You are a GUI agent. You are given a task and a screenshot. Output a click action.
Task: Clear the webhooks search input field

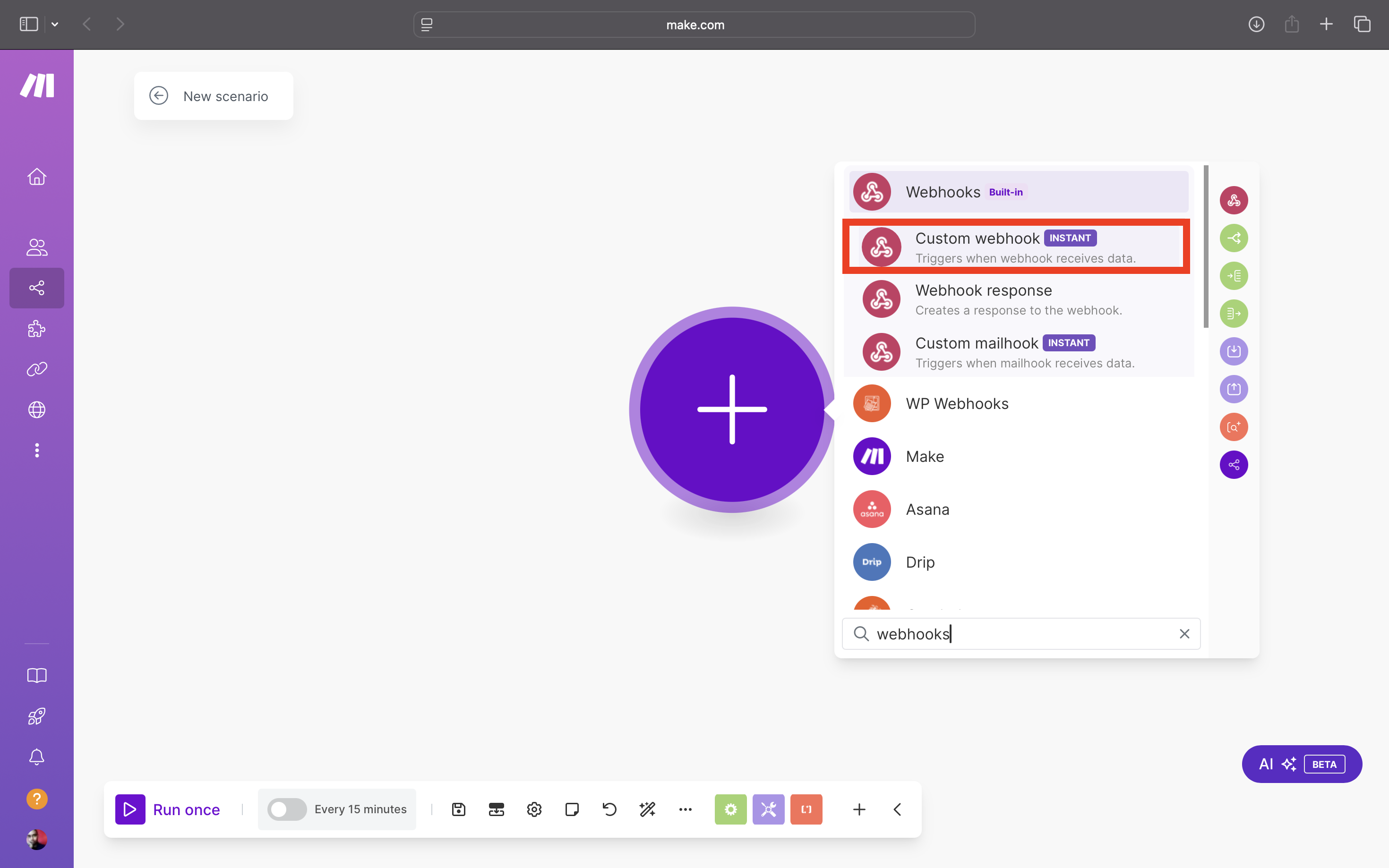[1184, 633]
